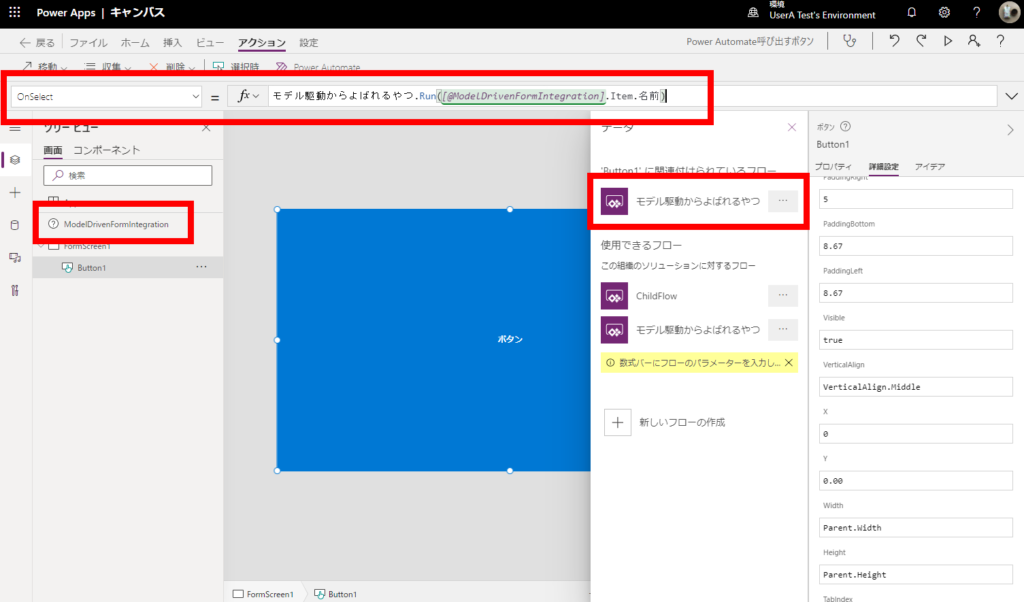Redo the last action
Viewport: 1024px width, 602px height.
point(921,41)
